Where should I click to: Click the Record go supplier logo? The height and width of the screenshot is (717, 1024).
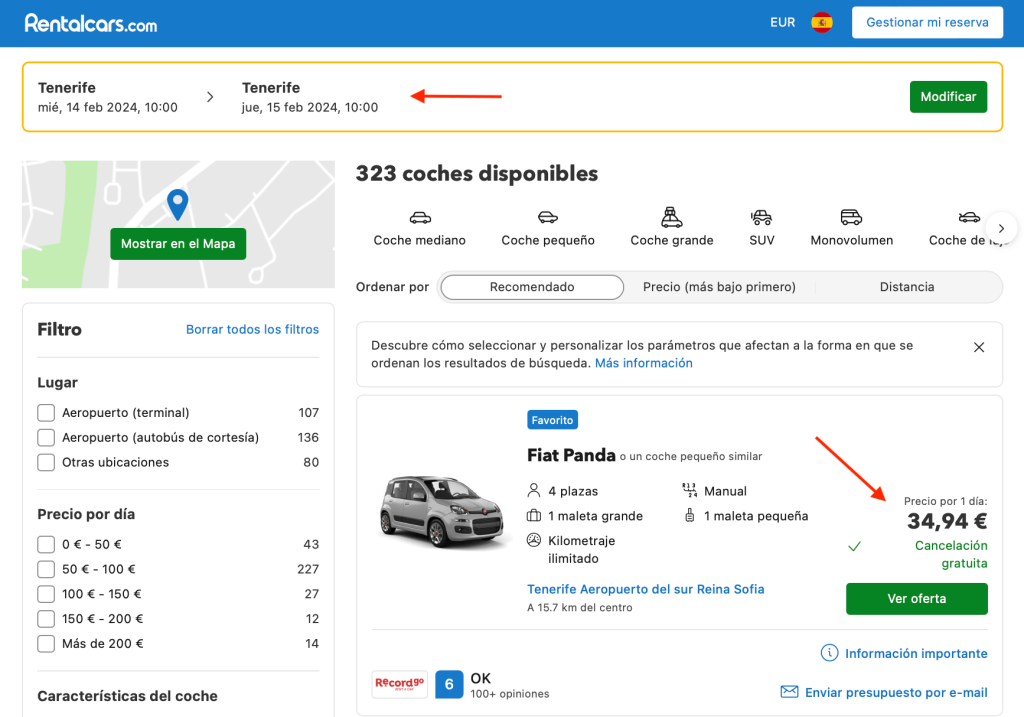[x=400, y=684]
